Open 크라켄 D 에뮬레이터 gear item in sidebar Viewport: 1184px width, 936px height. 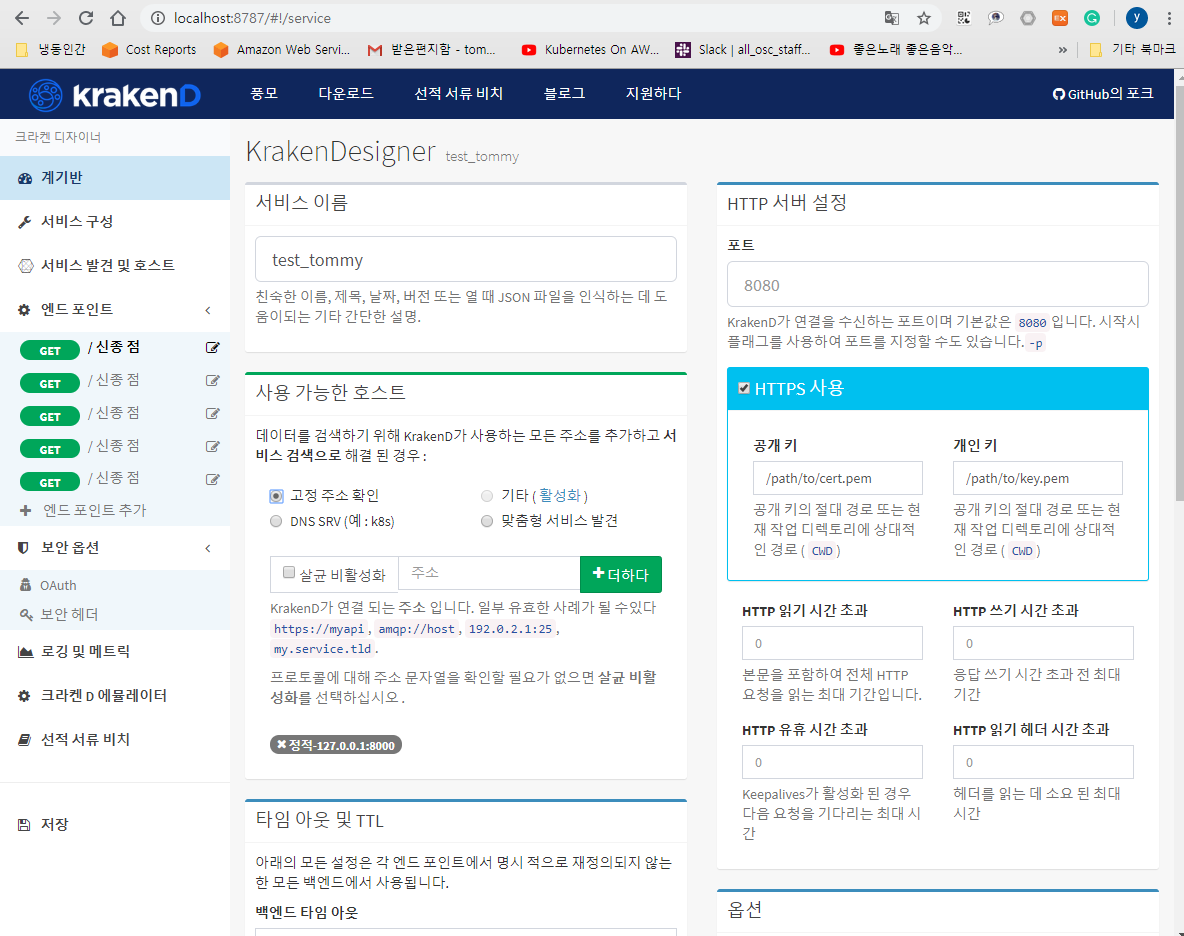(115, 696)
